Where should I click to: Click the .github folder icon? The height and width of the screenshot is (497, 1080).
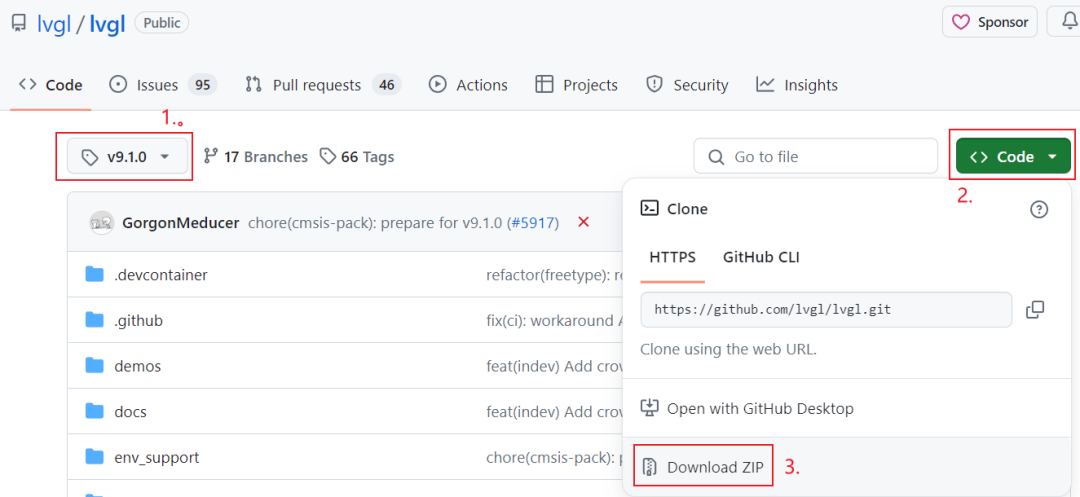[x=94, y=320]
